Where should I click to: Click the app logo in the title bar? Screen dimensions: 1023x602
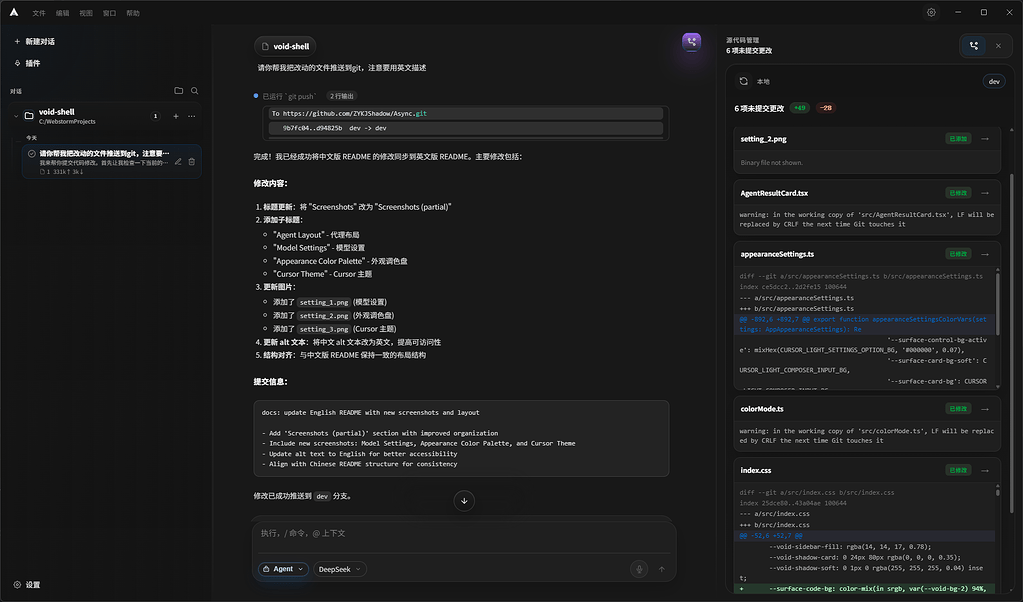click(14, 12)
